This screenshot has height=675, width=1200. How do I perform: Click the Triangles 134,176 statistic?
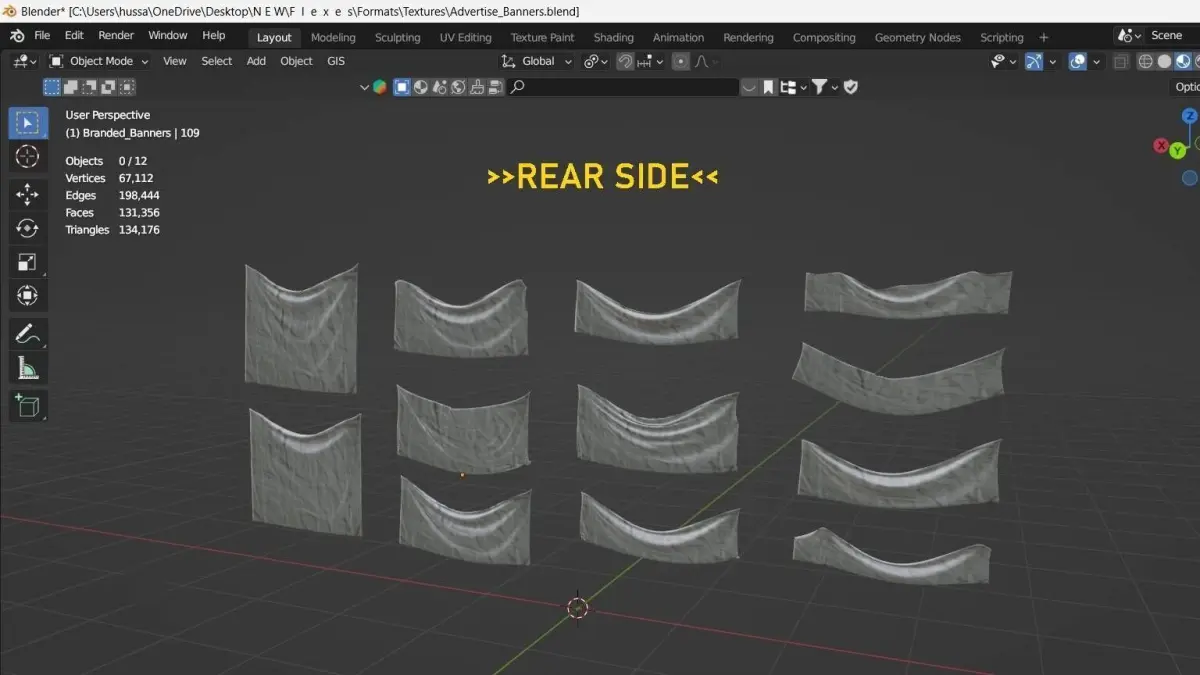pyautogui.click(x=113, y=230)
